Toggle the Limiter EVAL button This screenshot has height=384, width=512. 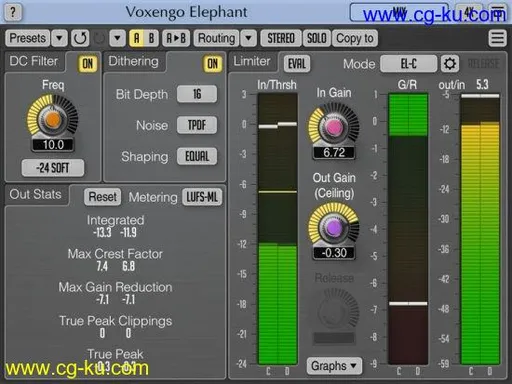pyautogui.click(x=297, y=63)
